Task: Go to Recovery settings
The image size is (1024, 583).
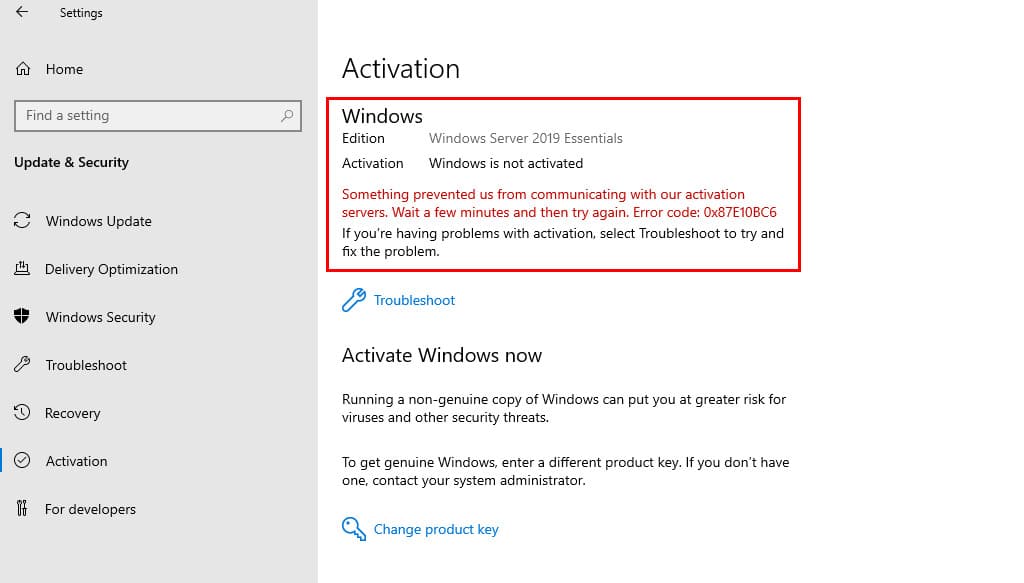Action: [x=72, y=413]
